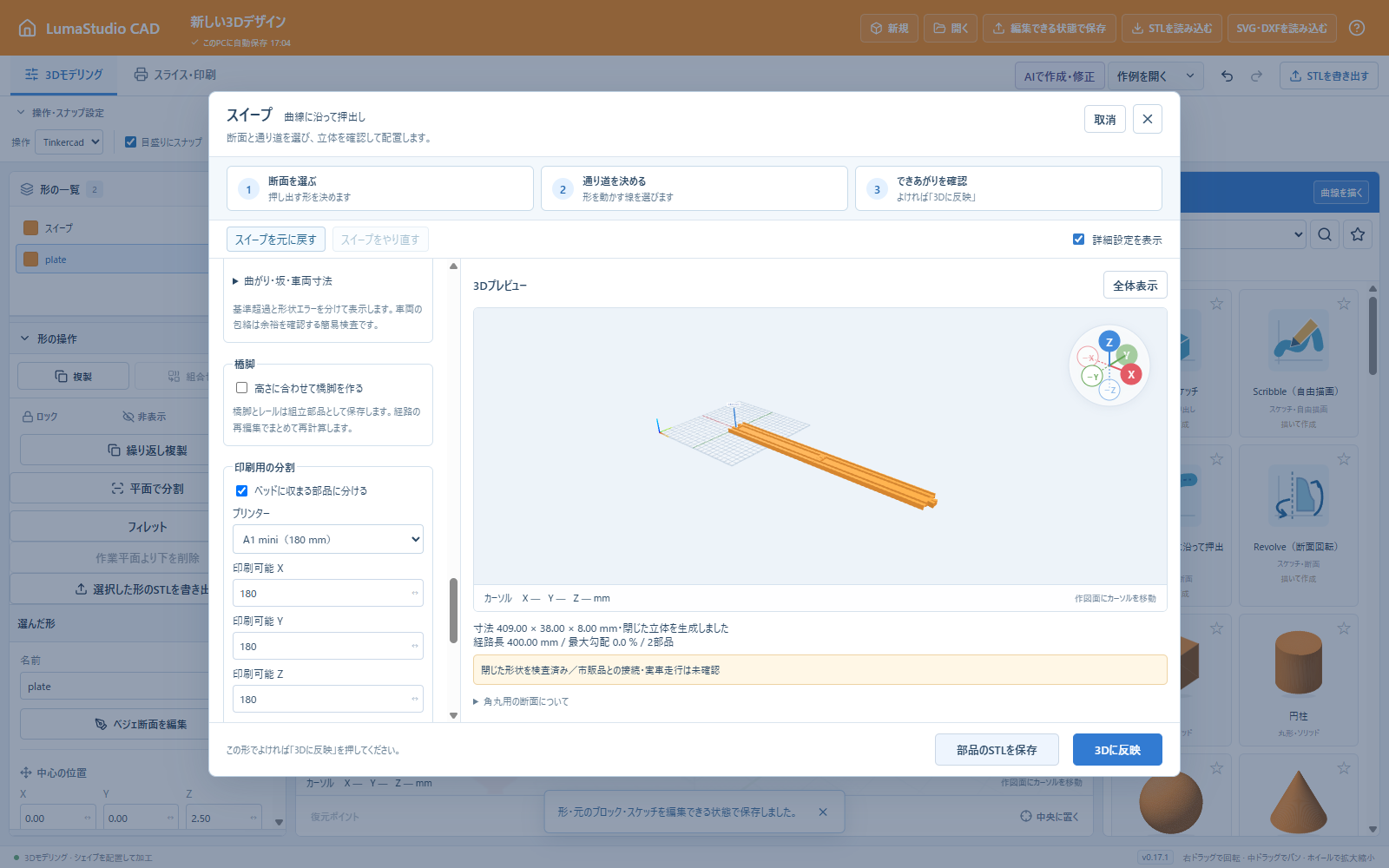Image resolution: width=1389 pixels, height=868 pixels.
Task: Open the Tinkercad operation dropdown
Action: (69, 142)
